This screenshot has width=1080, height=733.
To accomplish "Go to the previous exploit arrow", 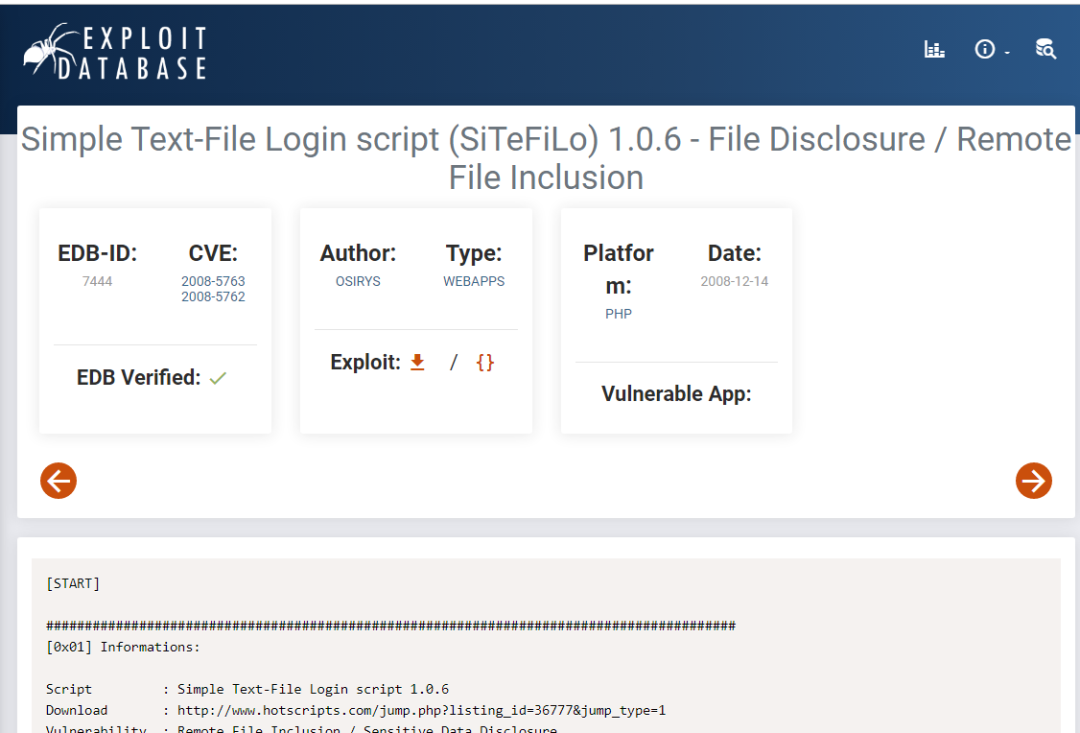I will click(x=59, y=480).
